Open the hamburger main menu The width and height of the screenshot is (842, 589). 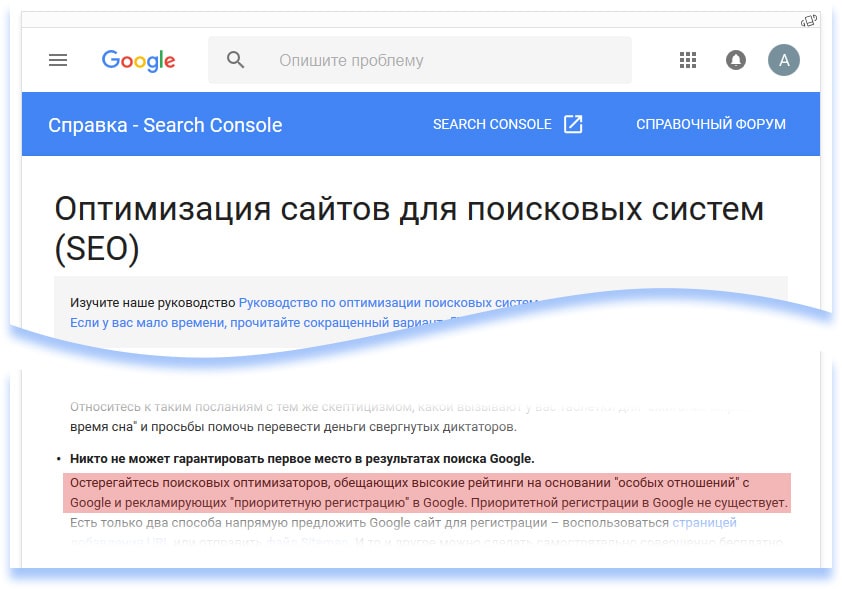[x=58, y=60]
